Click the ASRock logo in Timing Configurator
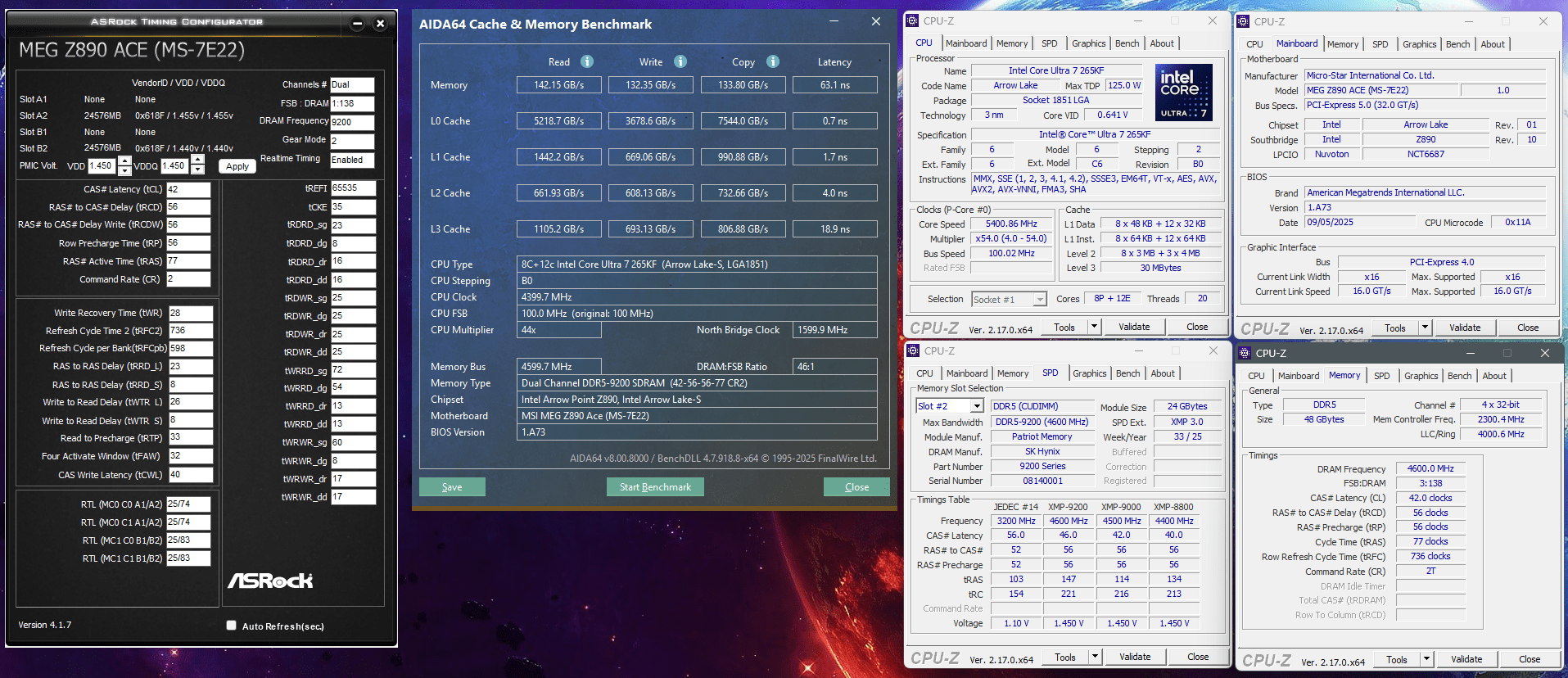The height and width of the screenshot is (678, 1568). pyautogui.click(x=270, y=581)
